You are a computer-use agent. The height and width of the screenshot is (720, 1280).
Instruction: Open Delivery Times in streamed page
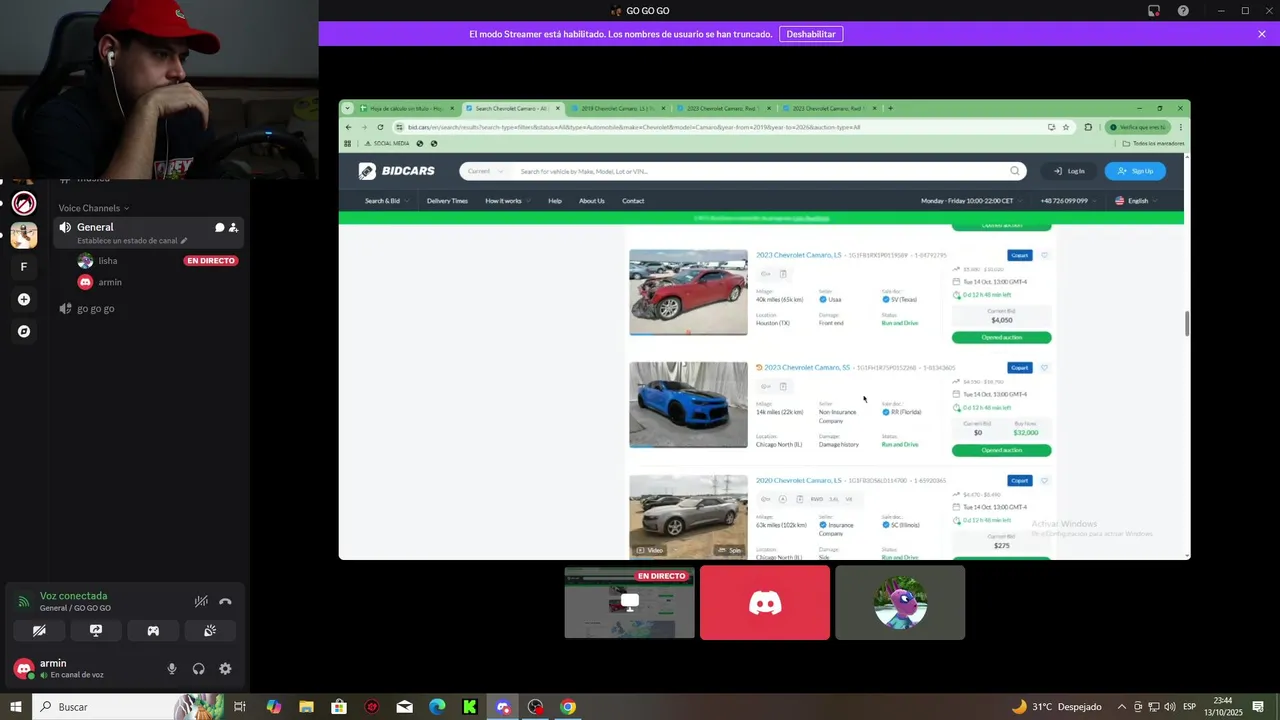click(x=447, y=201)
